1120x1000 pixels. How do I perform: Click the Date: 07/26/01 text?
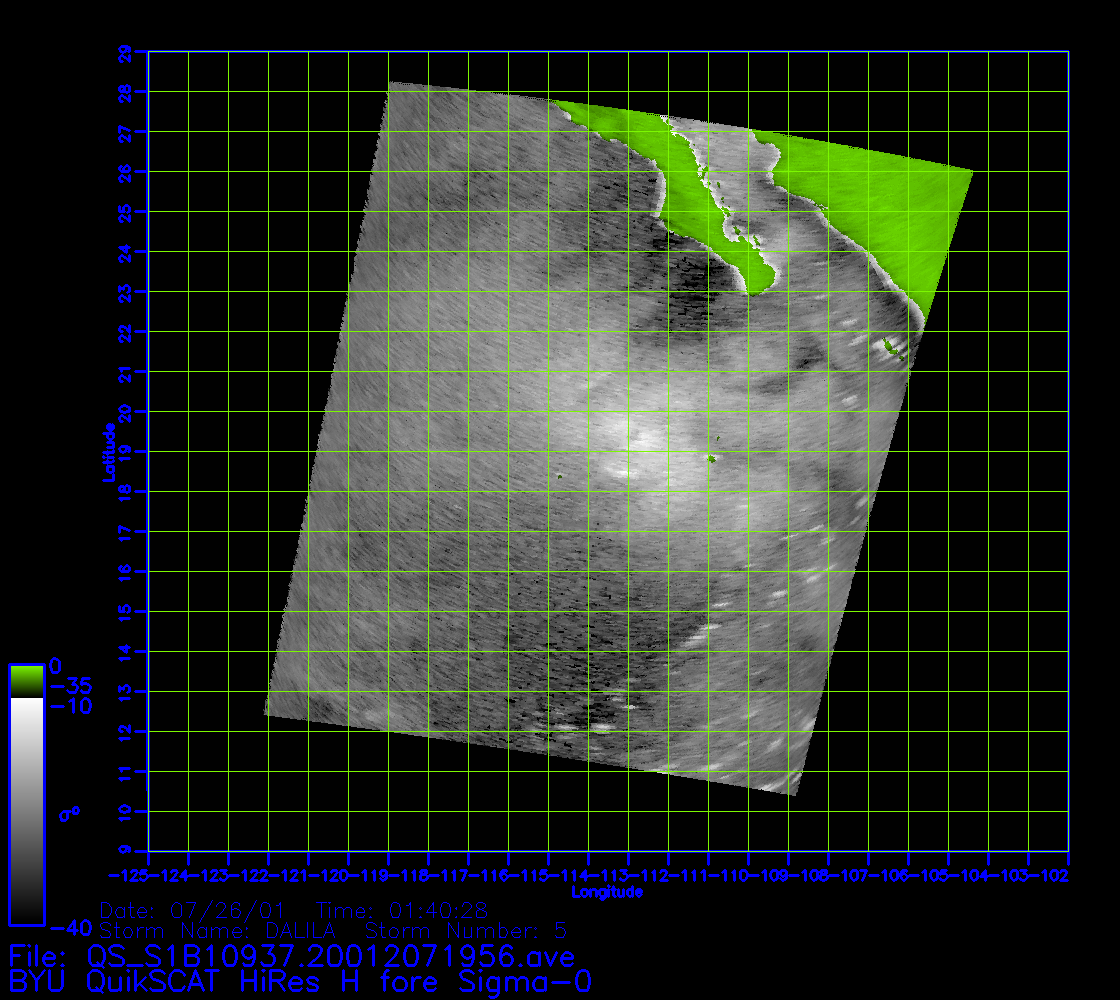(193, 911)
